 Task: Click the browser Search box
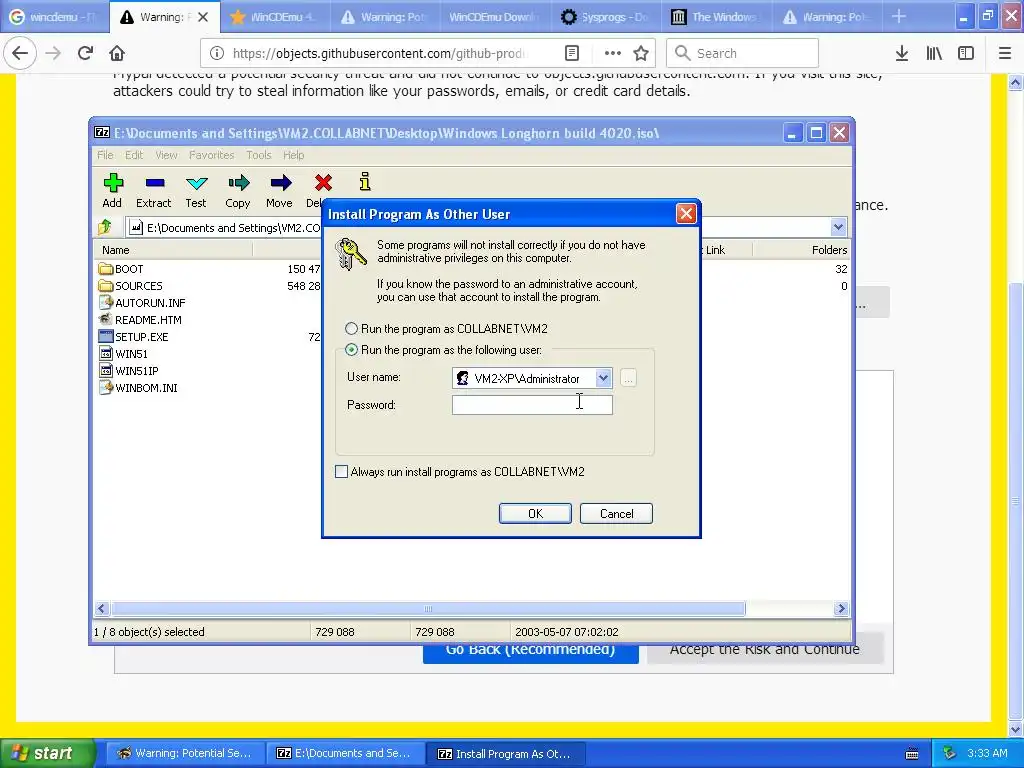click(x=742, y=53)
